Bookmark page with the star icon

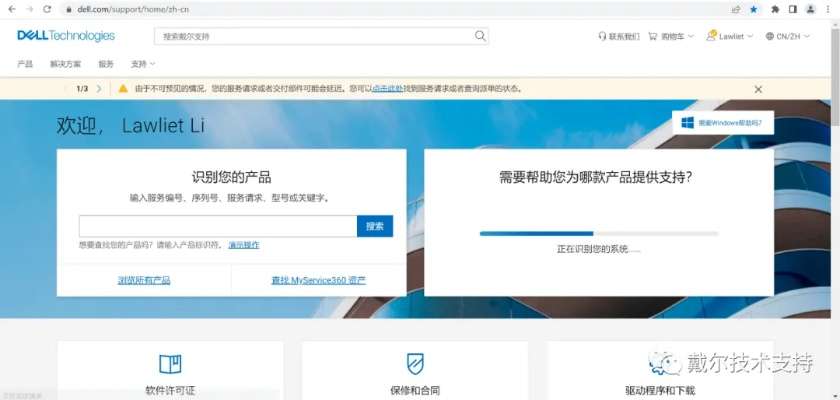coord(754,9)
